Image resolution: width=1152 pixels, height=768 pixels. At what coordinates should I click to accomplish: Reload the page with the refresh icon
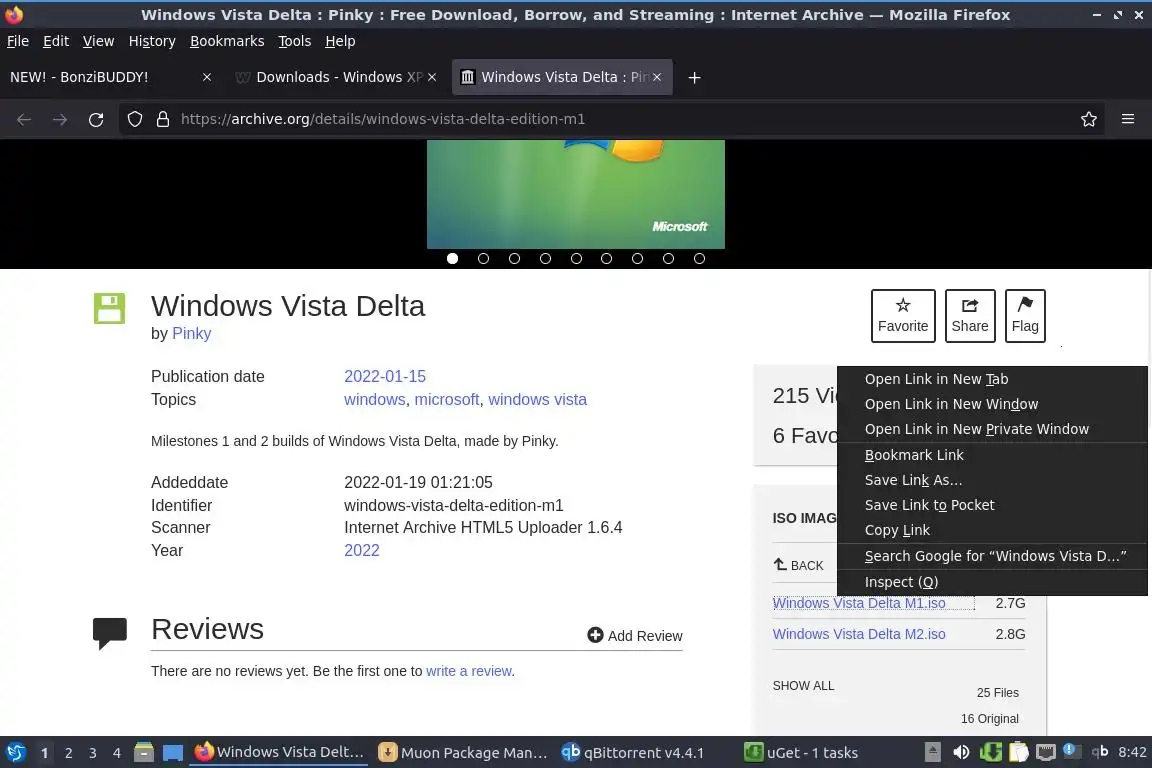[96, 119]
